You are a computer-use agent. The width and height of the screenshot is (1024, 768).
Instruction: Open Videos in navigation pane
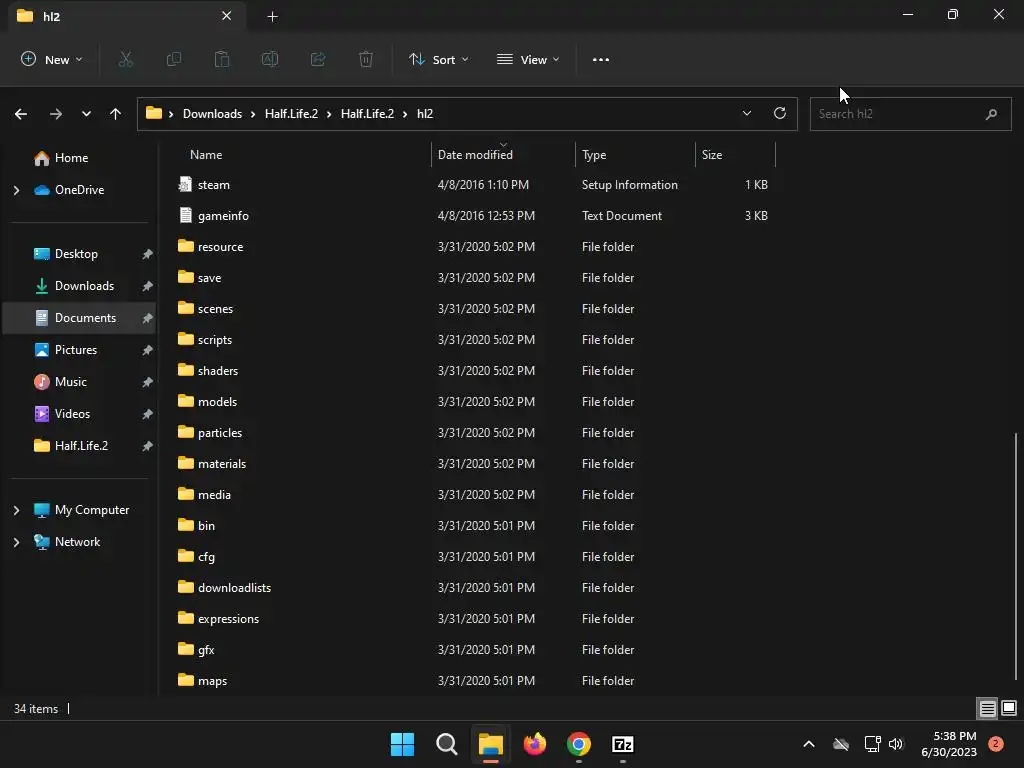point(72,414)
